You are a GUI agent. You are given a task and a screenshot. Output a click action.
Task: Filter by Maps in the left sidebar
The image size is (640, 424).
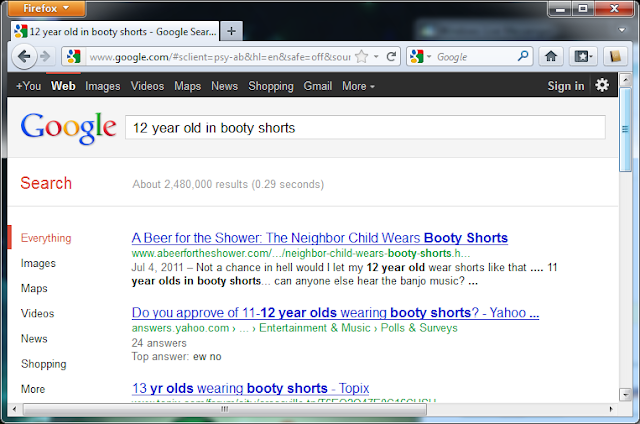(34, 288)
